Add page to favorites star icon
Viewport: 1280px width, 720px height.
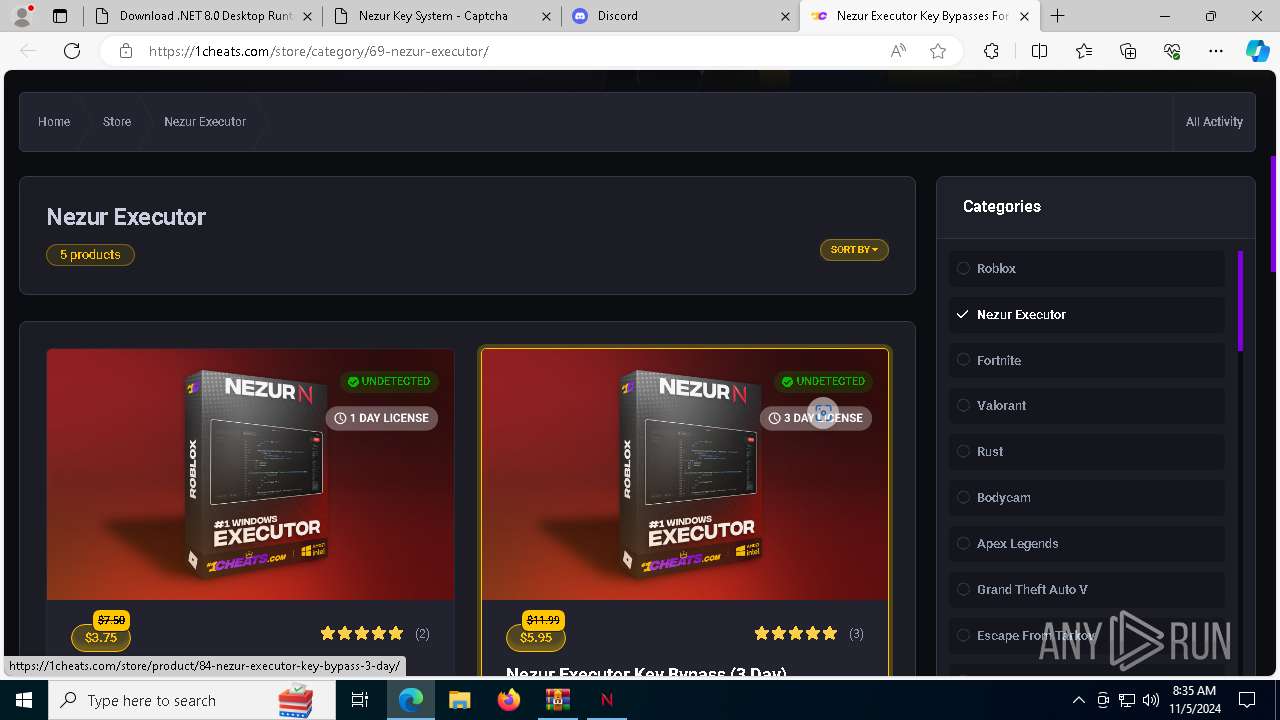(x=938, y=51)
